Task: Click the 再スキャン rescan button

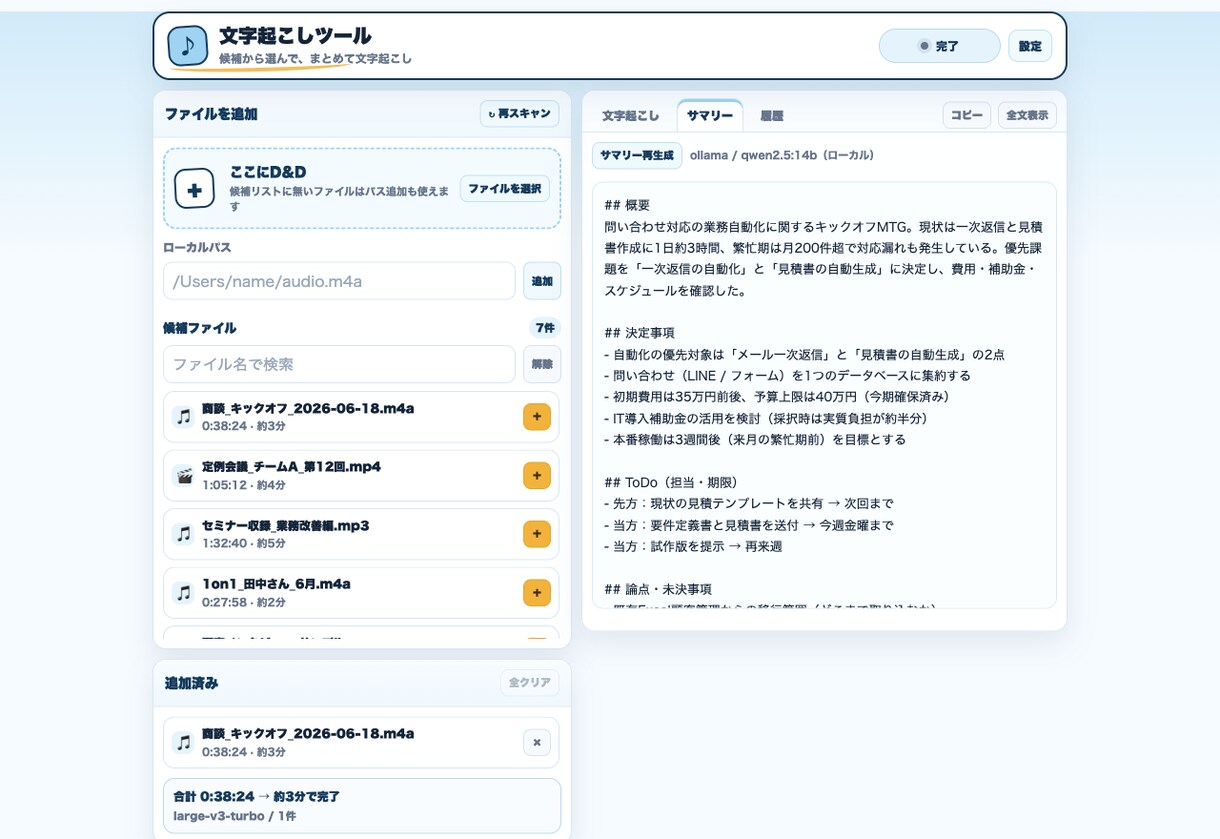Action: [519, 114]
